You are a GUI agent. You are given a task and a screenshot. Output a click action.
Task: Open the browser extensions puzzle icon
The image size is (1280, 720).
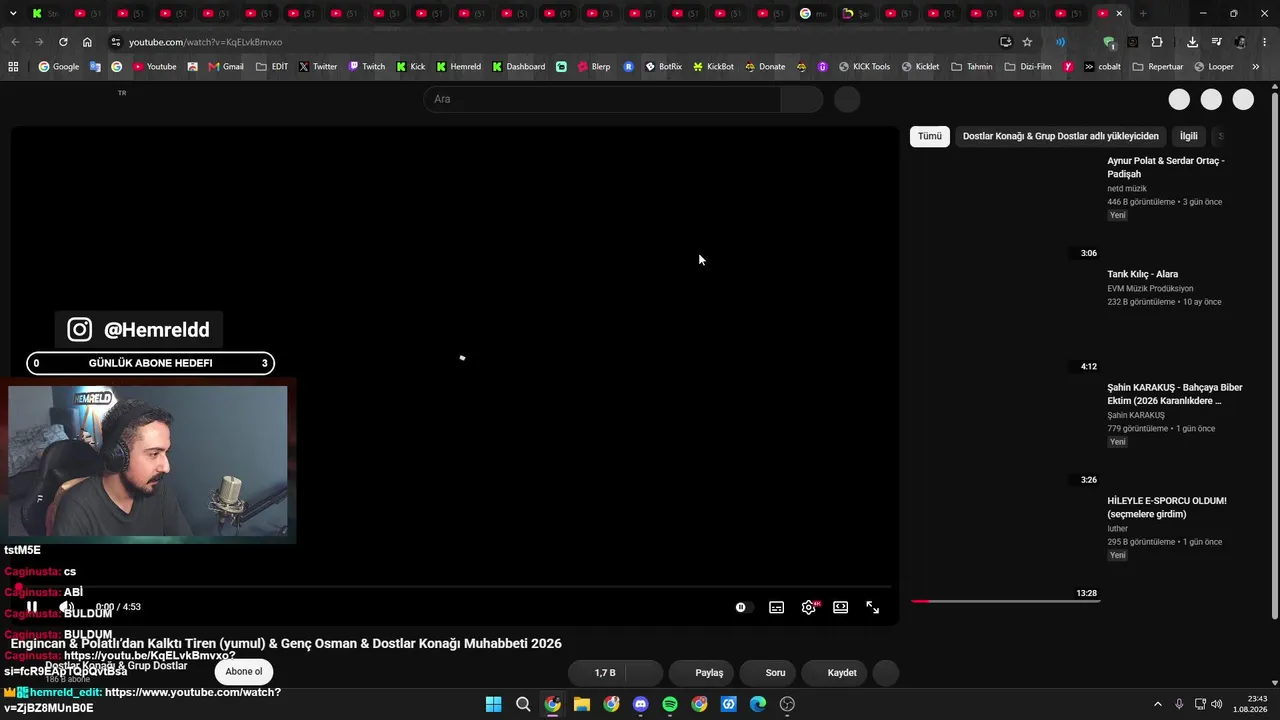1157,42
